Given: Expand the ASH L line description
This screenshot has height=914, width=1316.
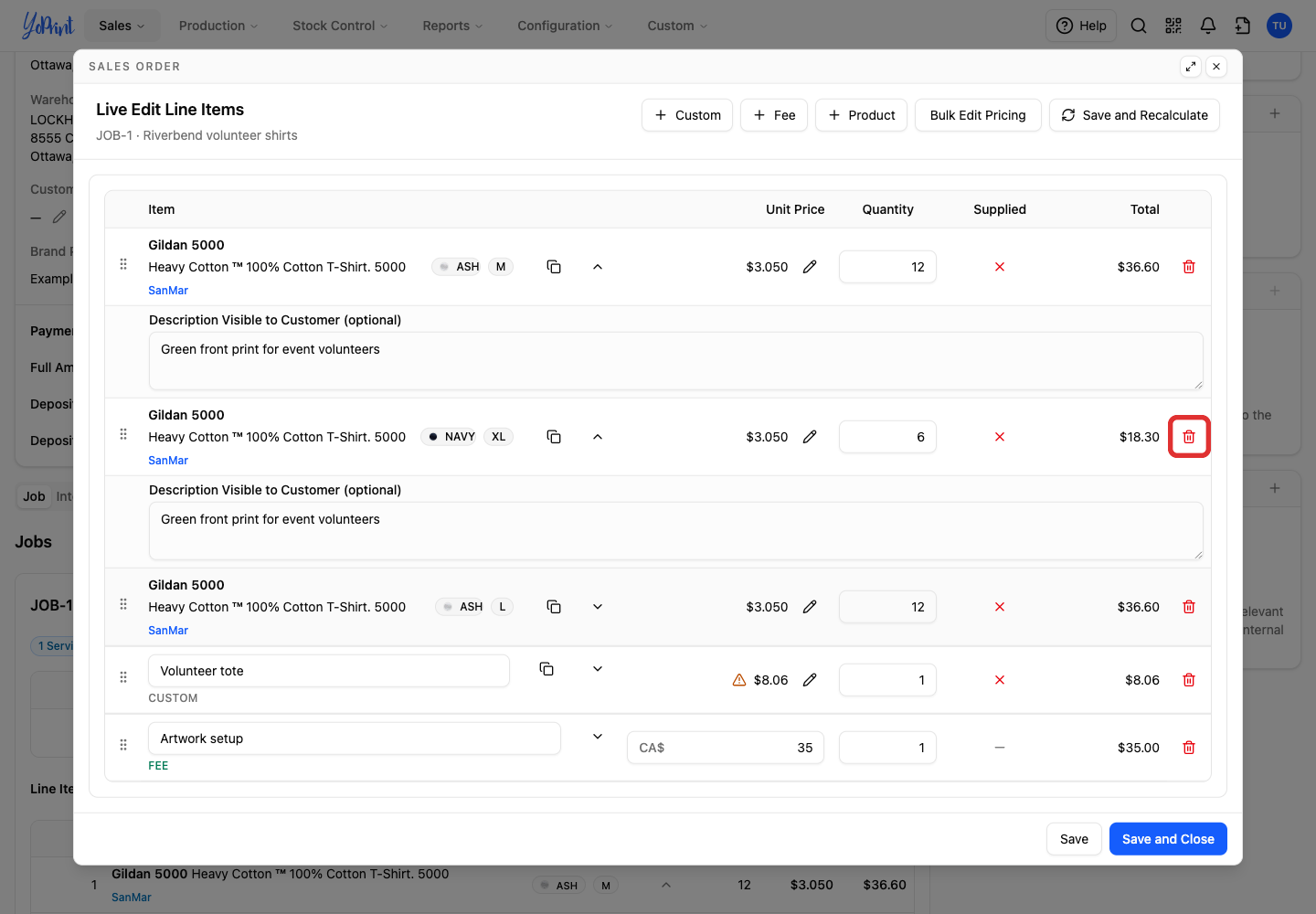Looking at the screenshot, I should (x=598, y=607).
